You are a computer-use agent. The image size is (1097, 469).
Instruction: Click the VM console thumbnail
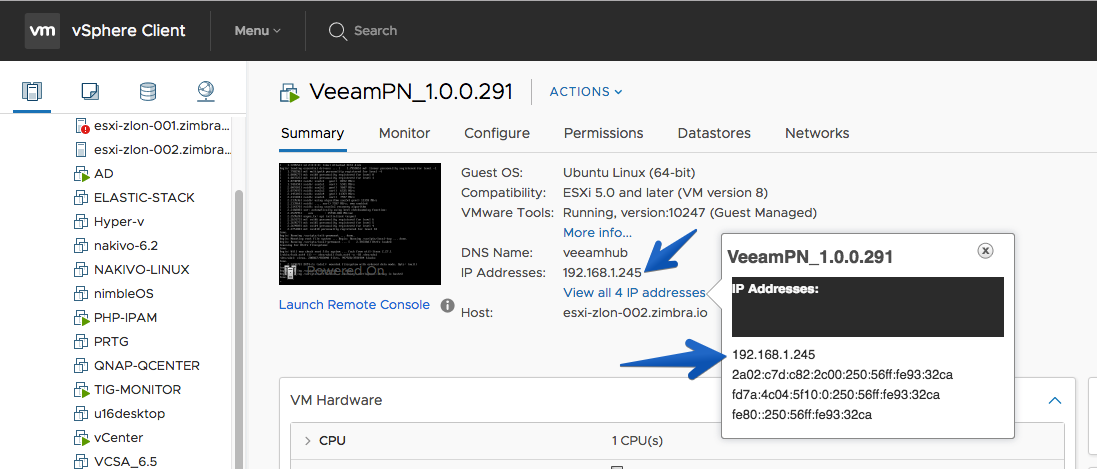pyautogui.click(x=360, y=224)
